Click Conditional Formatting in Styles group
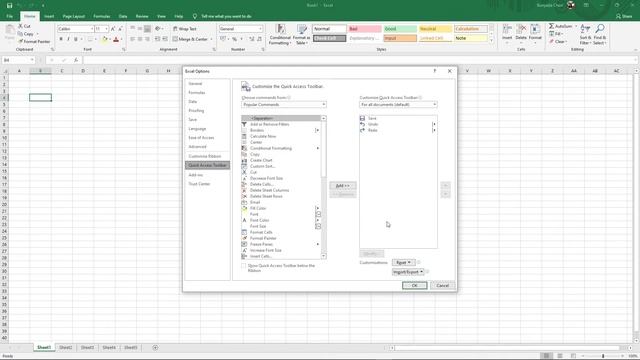The height and width of the screenshot is (360, 640). click(x=280, y=34)
